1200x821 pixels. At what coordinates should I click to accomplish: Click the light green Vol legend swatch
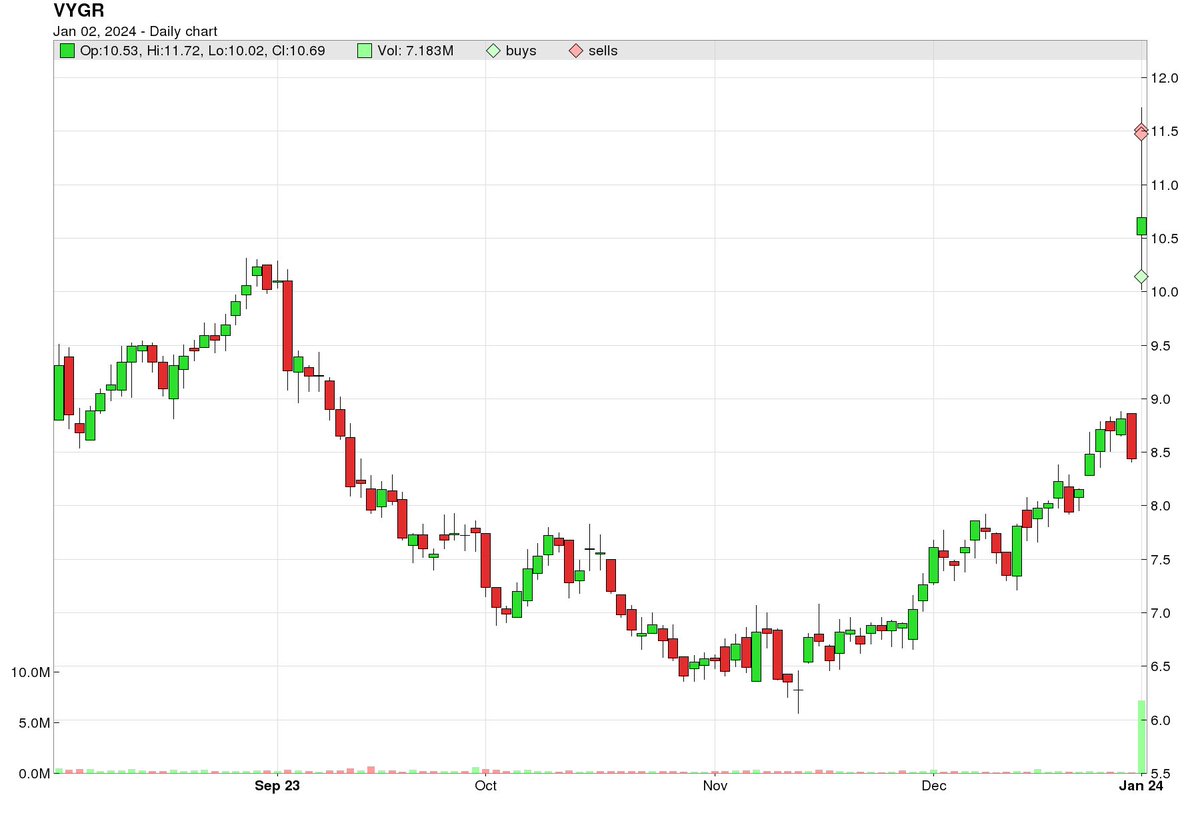365,50
